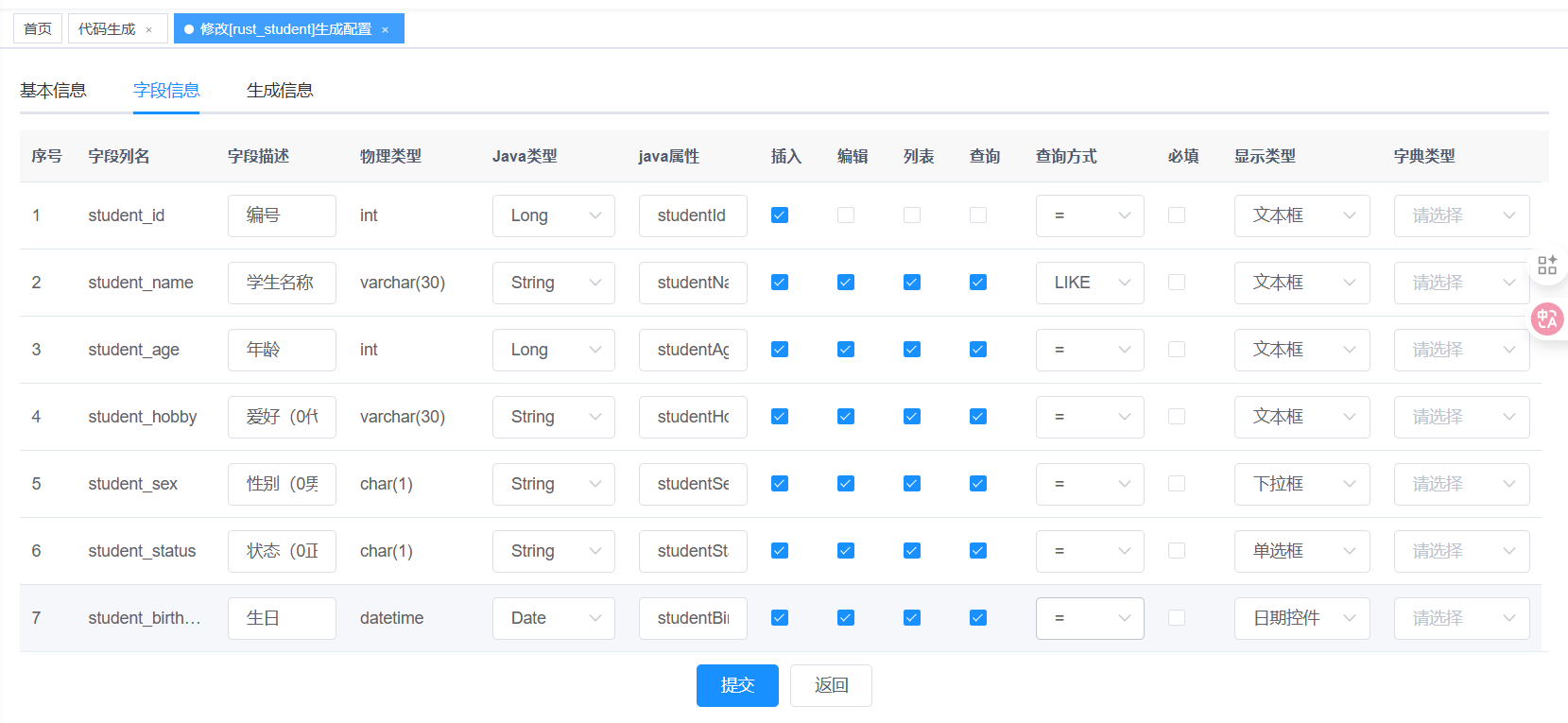Click the QR grid floating icon

(1546, 266)
